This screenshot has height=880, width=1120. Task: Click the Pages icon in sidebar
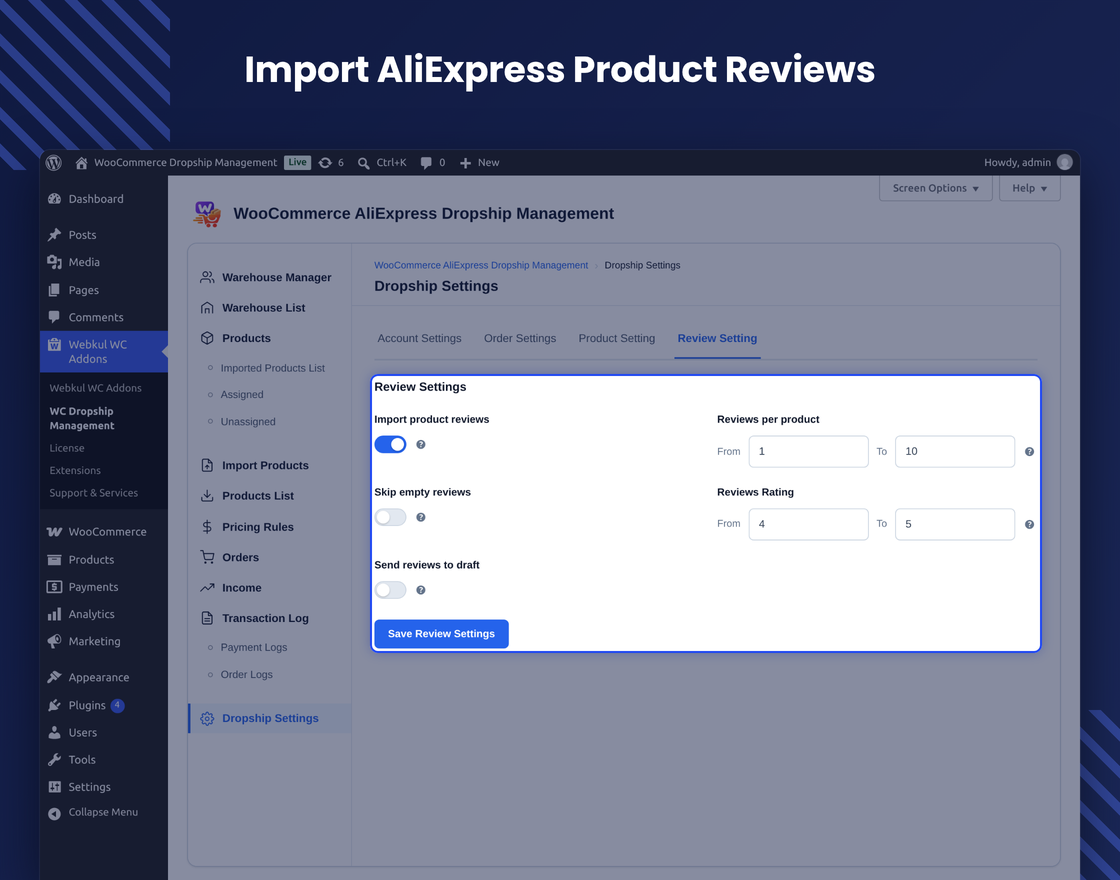tap(54, 290)
